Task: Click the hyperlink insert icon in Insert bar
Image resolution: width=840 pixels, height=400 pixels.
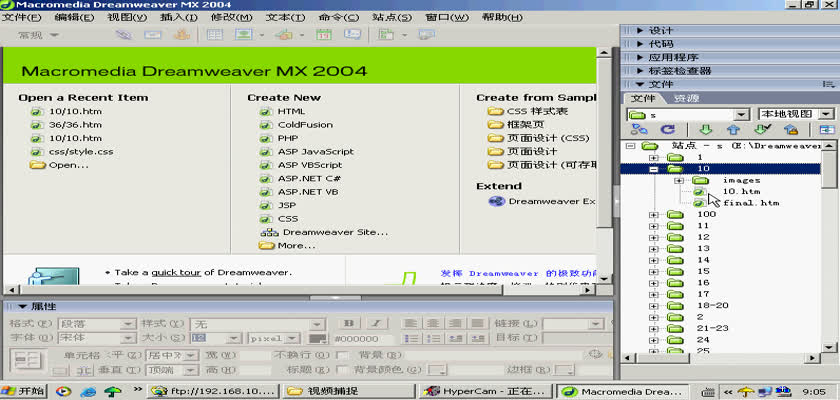Action: 124,35
